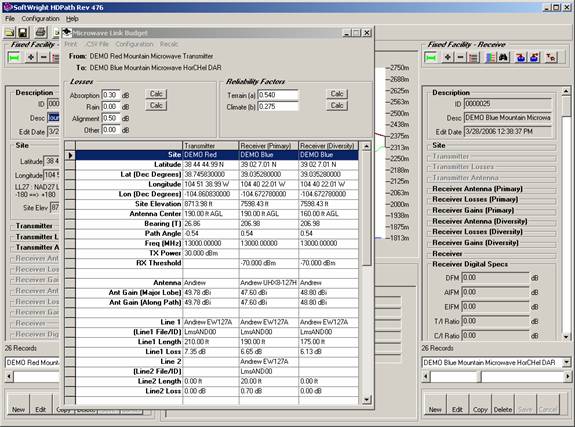The width and height of the screenshot is (575, 427).
Task: Click the New button in left transmitter panel
Action: tap(18, 405)
